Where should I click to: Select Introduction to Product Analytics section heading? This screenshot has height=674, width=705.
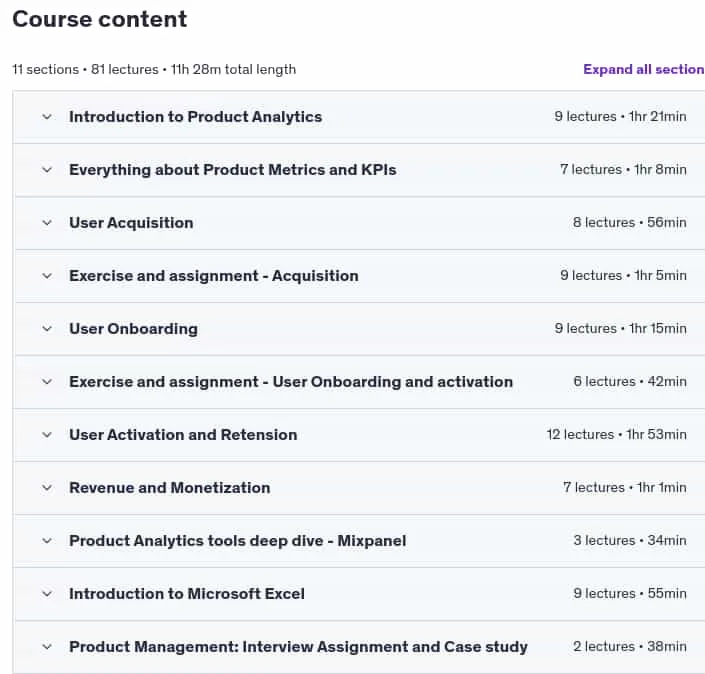(x=196, y=117)
